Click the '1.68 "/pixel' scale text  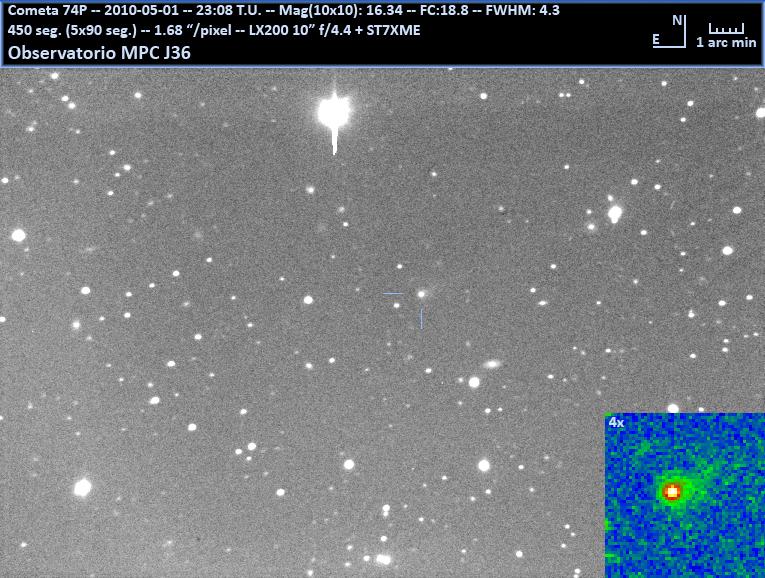[193, 30]
